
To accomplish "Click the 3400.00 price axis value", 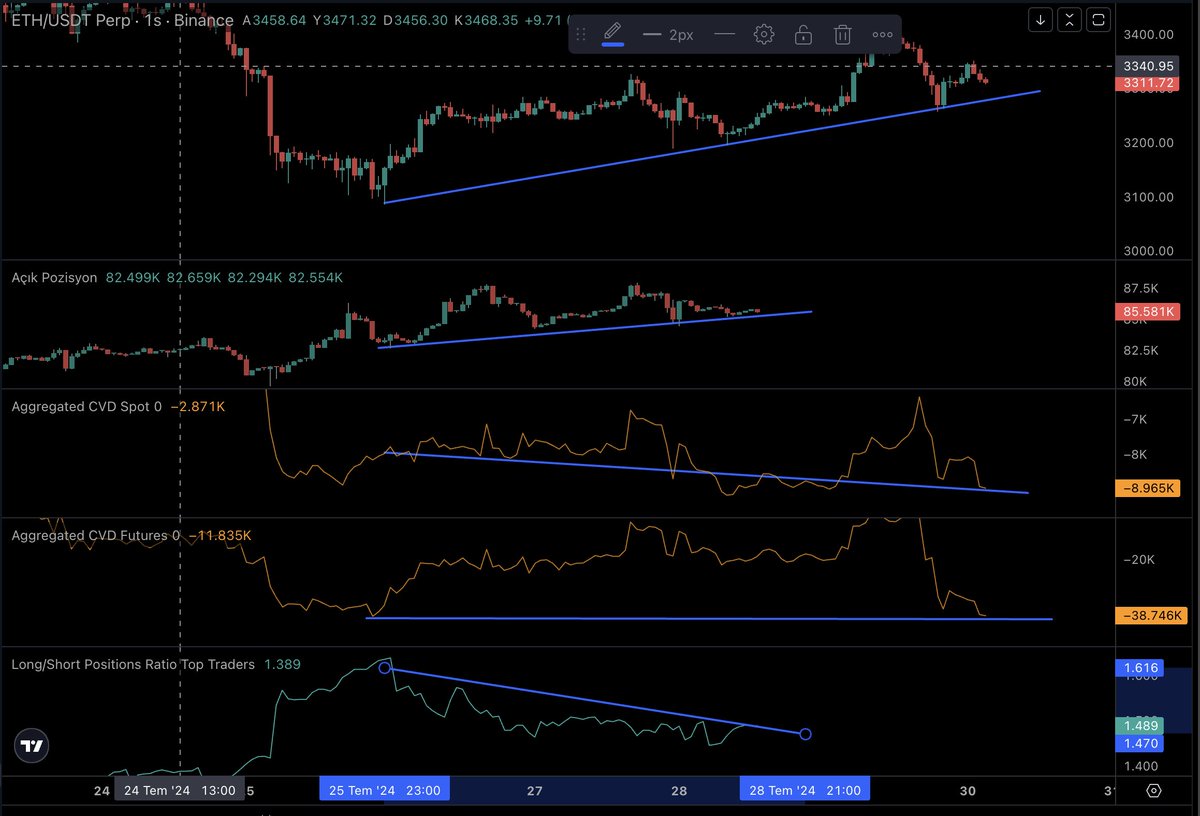I will click(1147, 34).
